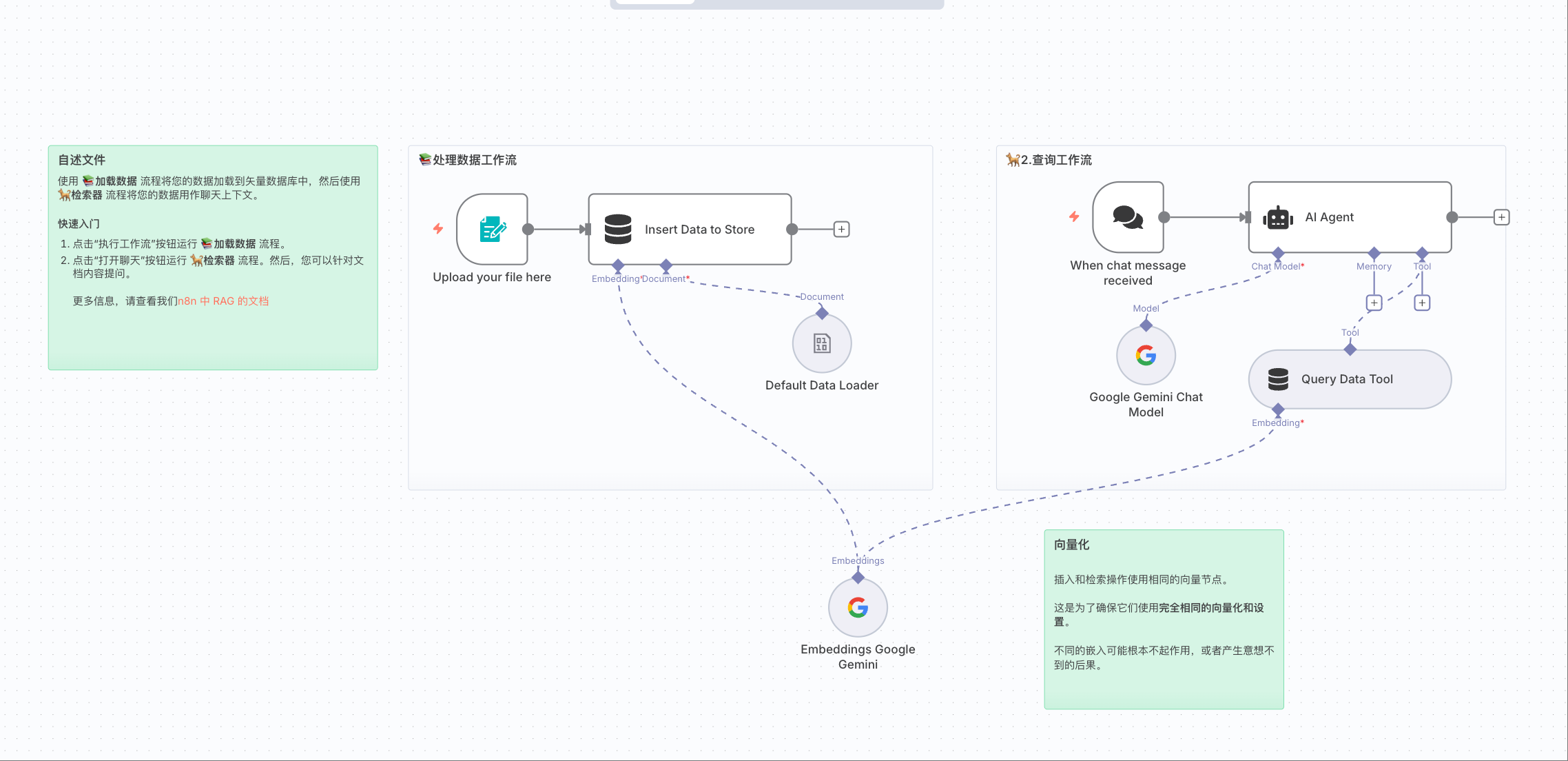This screenshot has height=761, width=1568.
Task: Click the Upload your file here label
Action: (492, 277)
